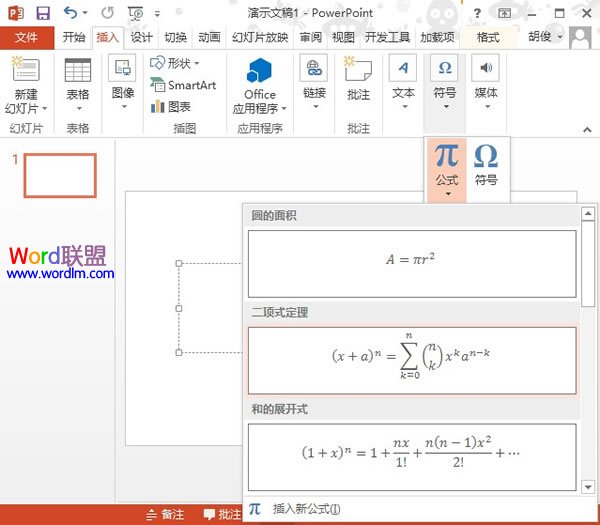Viewport: 600px width, 525px height.
Task: Click 备注 notes in the status bar
Action: coord(165,515)
